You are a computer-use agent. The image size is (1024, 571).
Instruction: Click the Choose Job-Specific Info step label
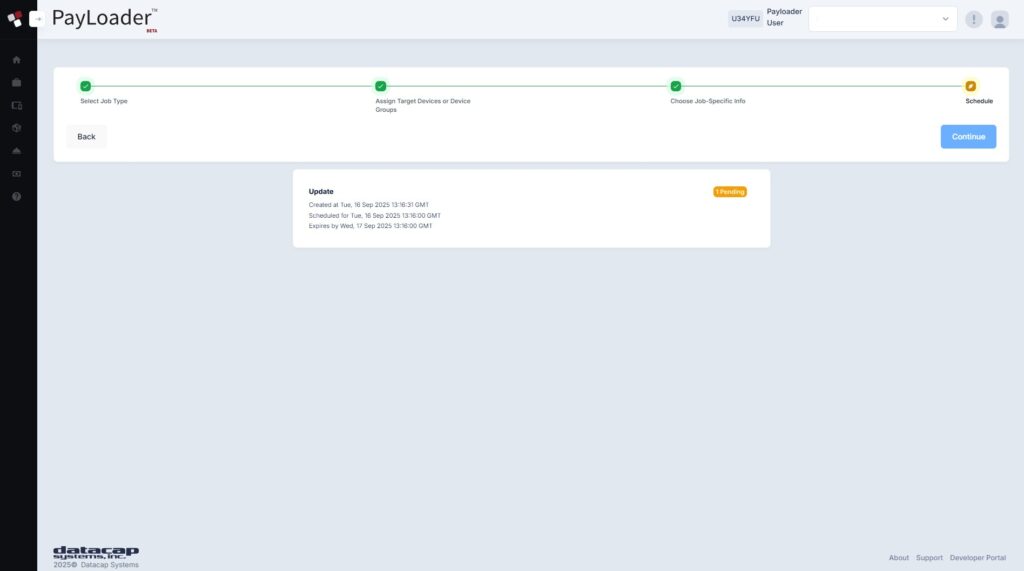coord(707,101)
